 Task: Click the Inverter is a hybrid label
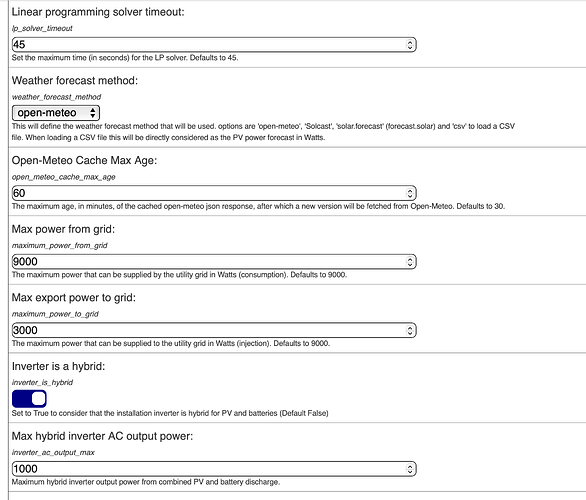point(58,366)
